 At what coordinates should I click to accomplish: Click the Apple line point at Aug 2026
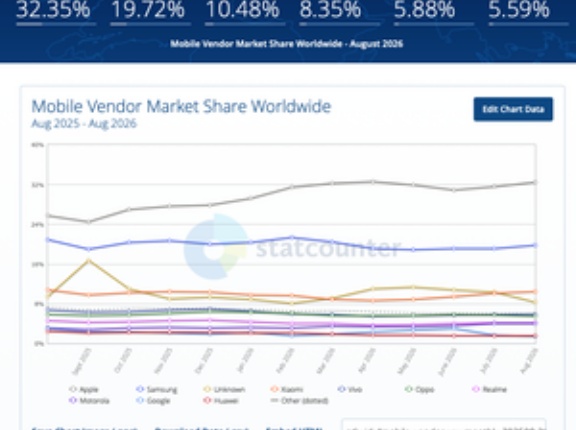coord(535,182)
